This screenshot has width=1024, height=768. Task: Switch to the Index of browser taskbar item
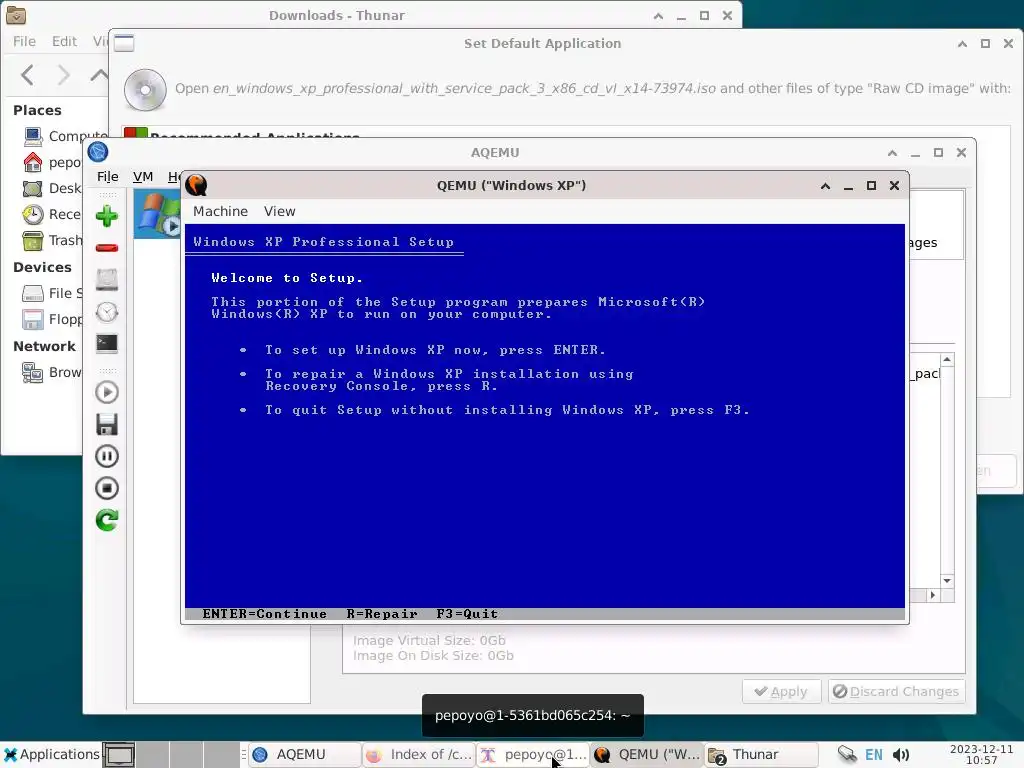pyautogui.click(x=419, y=754)
